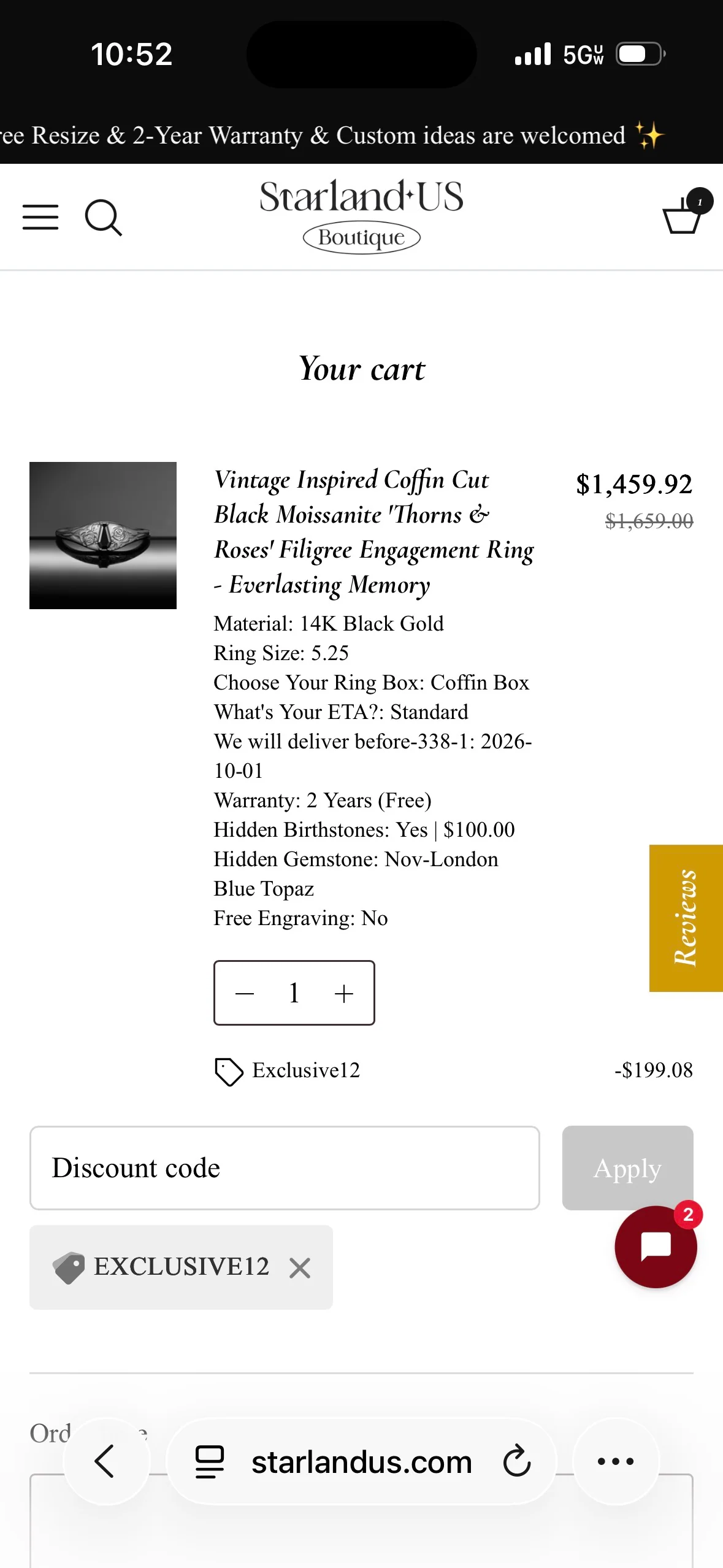Increase ring quantity with plus button
This screenshot has width=723, height=1568.
click(344, 993)
